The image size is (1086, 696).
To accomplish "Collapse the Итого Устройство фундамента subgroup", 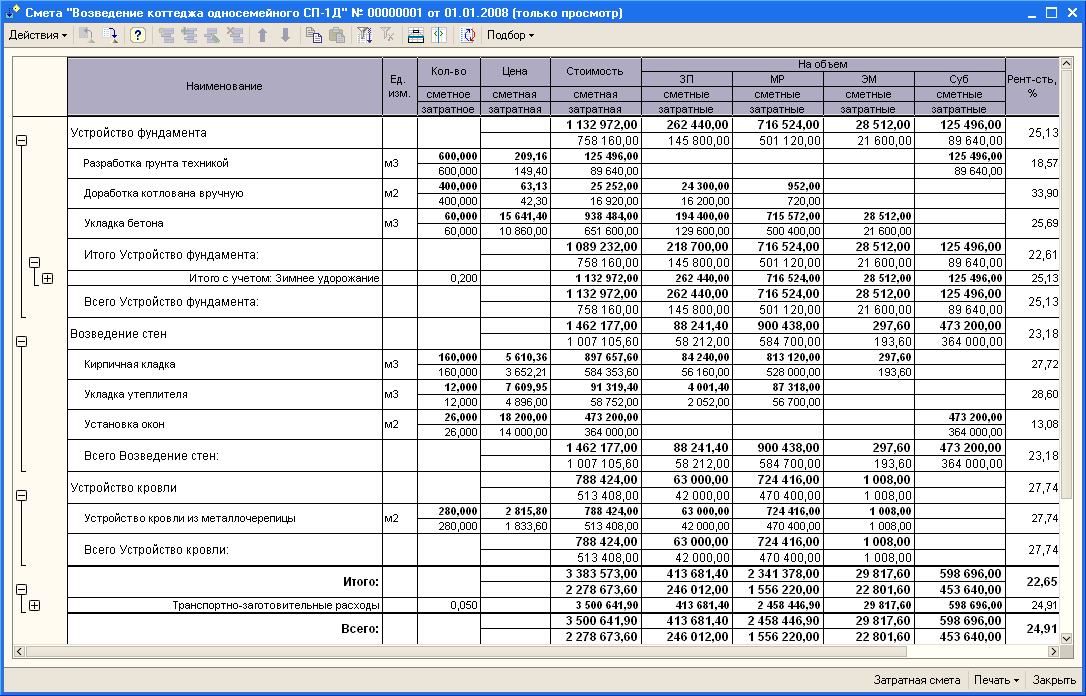I will click(35, 262).
